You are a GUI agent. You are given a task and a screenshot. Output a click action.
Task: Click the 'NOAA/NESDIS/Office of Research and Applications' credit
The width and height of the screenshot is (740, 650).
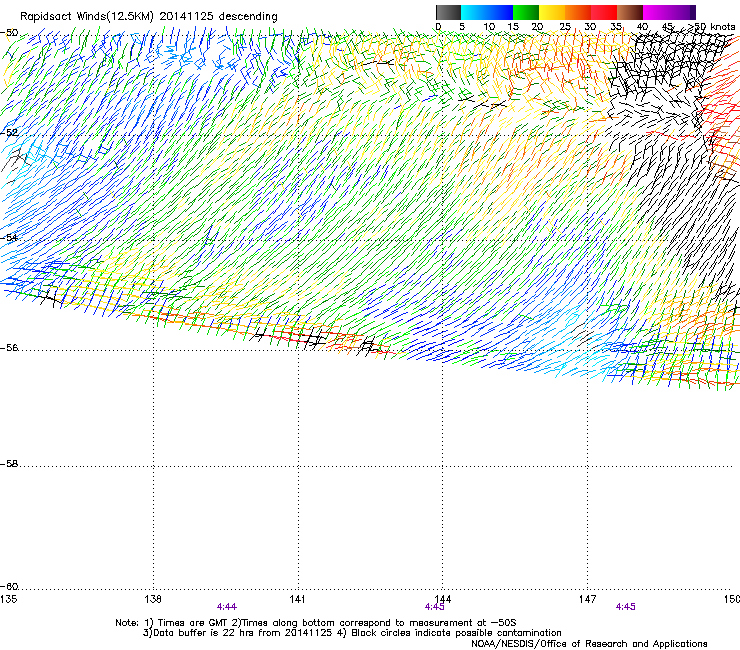pyautogui.click(x=589, y=644)
